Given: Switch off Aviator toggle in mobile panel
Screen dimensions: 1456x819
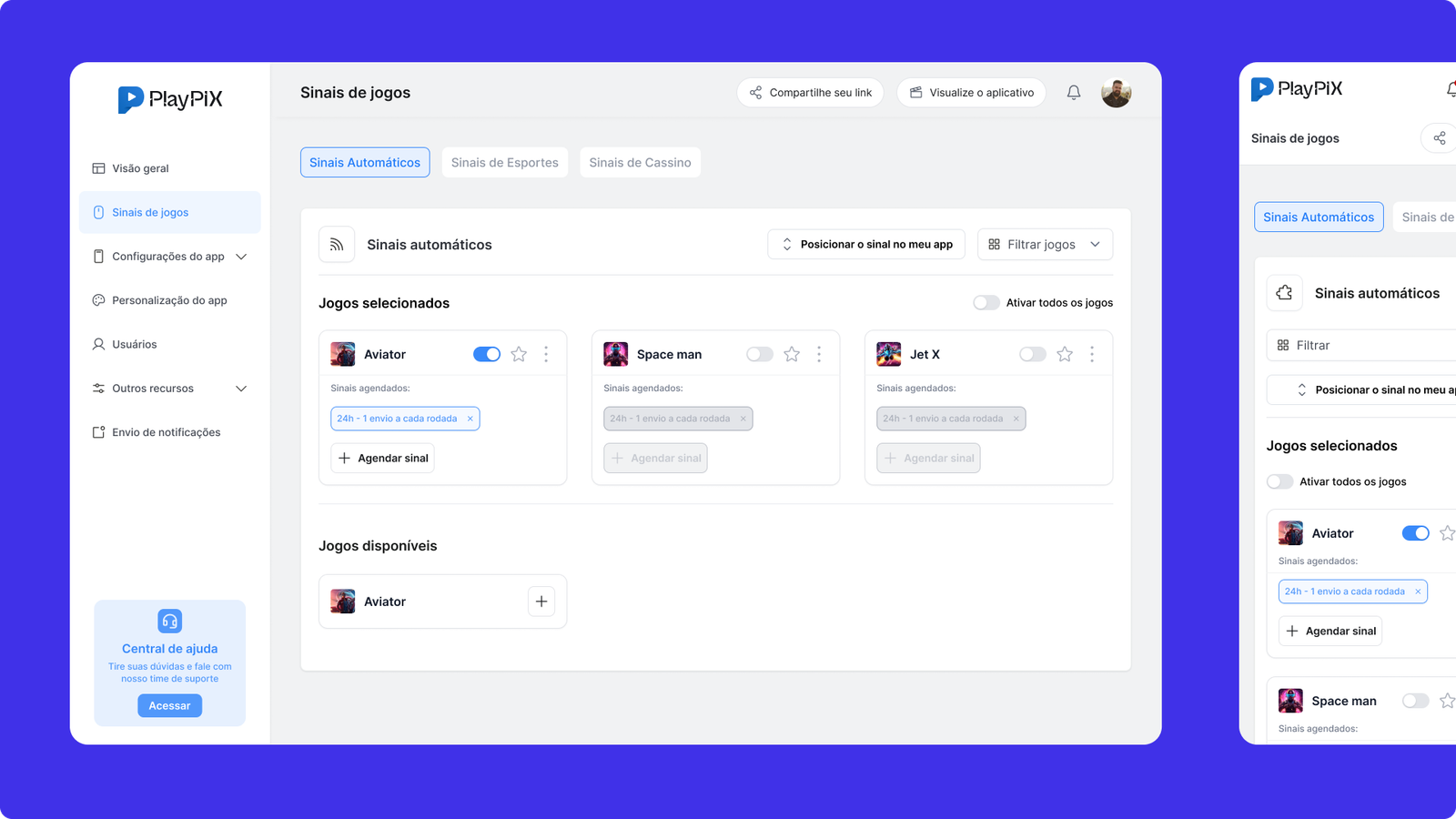Looking at the screenshot, I should 1416,533.
